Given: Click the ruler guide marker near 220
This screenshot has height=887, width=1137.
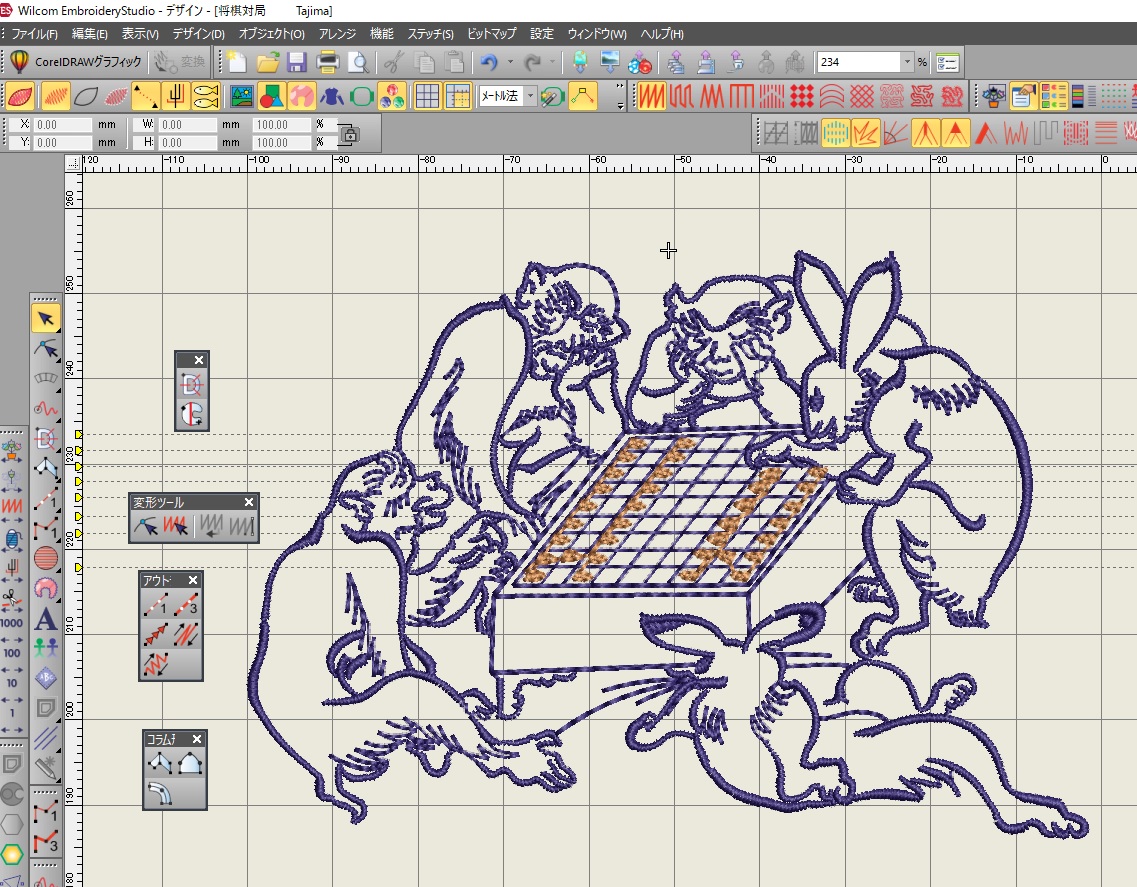Looking at the screenshot, I should [x=78, y=534].
